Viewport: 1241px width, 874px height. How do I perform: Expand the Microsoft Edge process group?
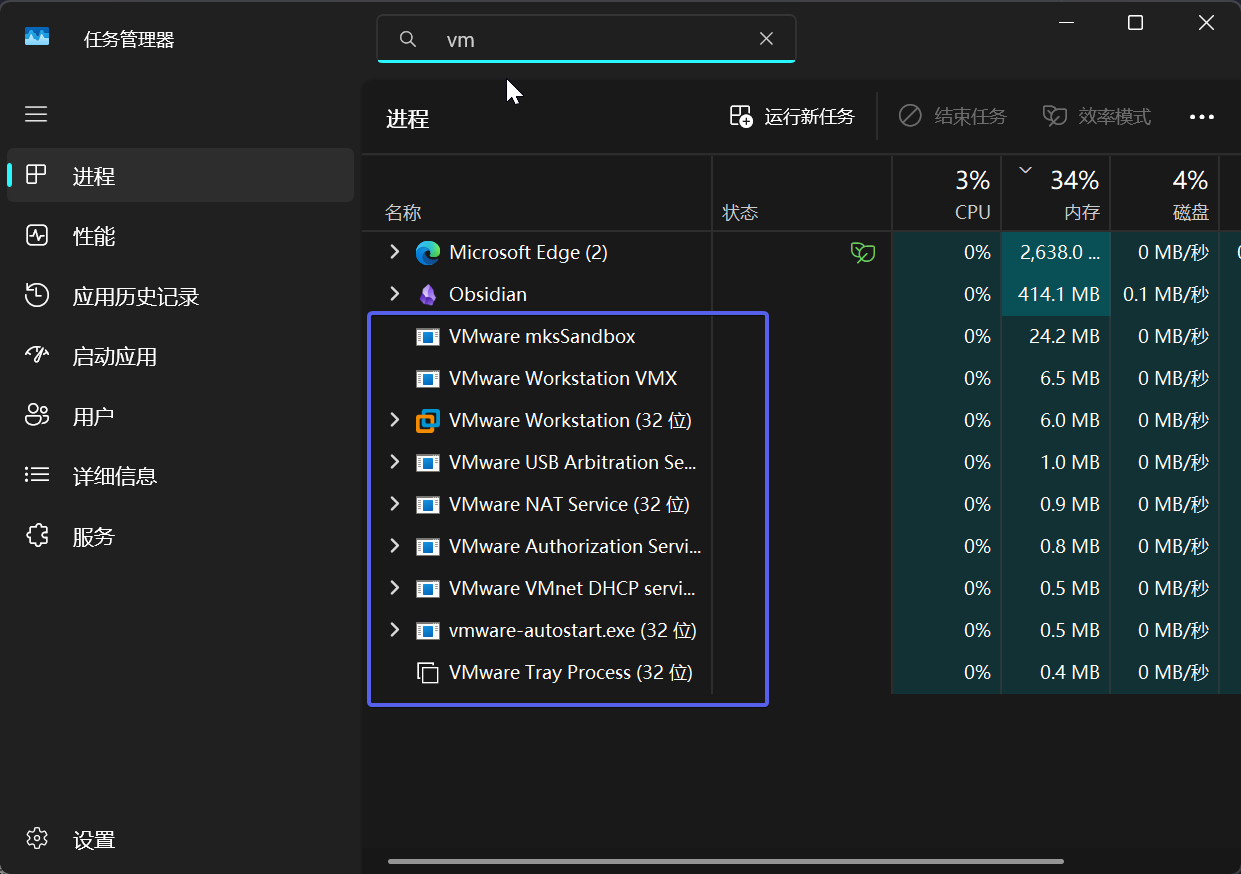click(x=393, y=252)
